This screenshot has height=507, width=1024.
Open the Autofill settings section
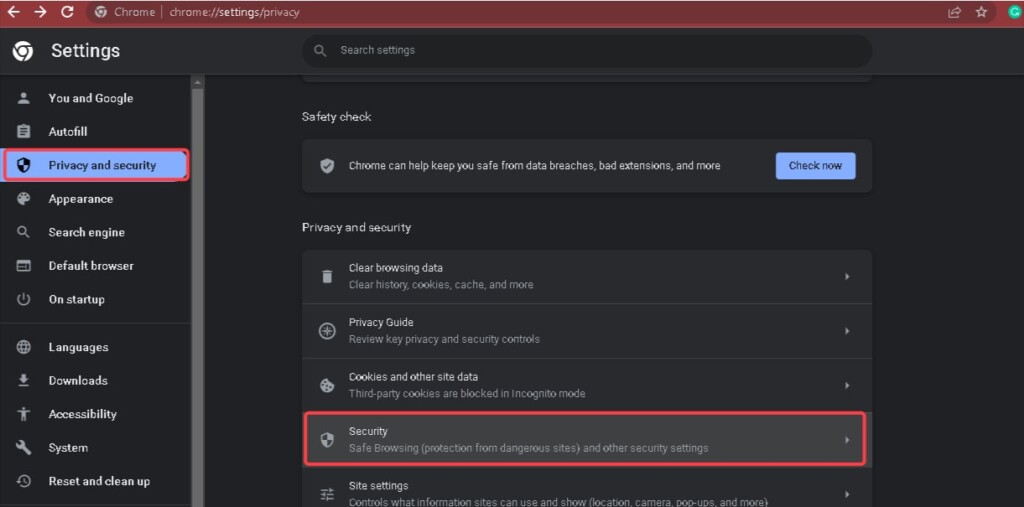(x=95, y=132)
